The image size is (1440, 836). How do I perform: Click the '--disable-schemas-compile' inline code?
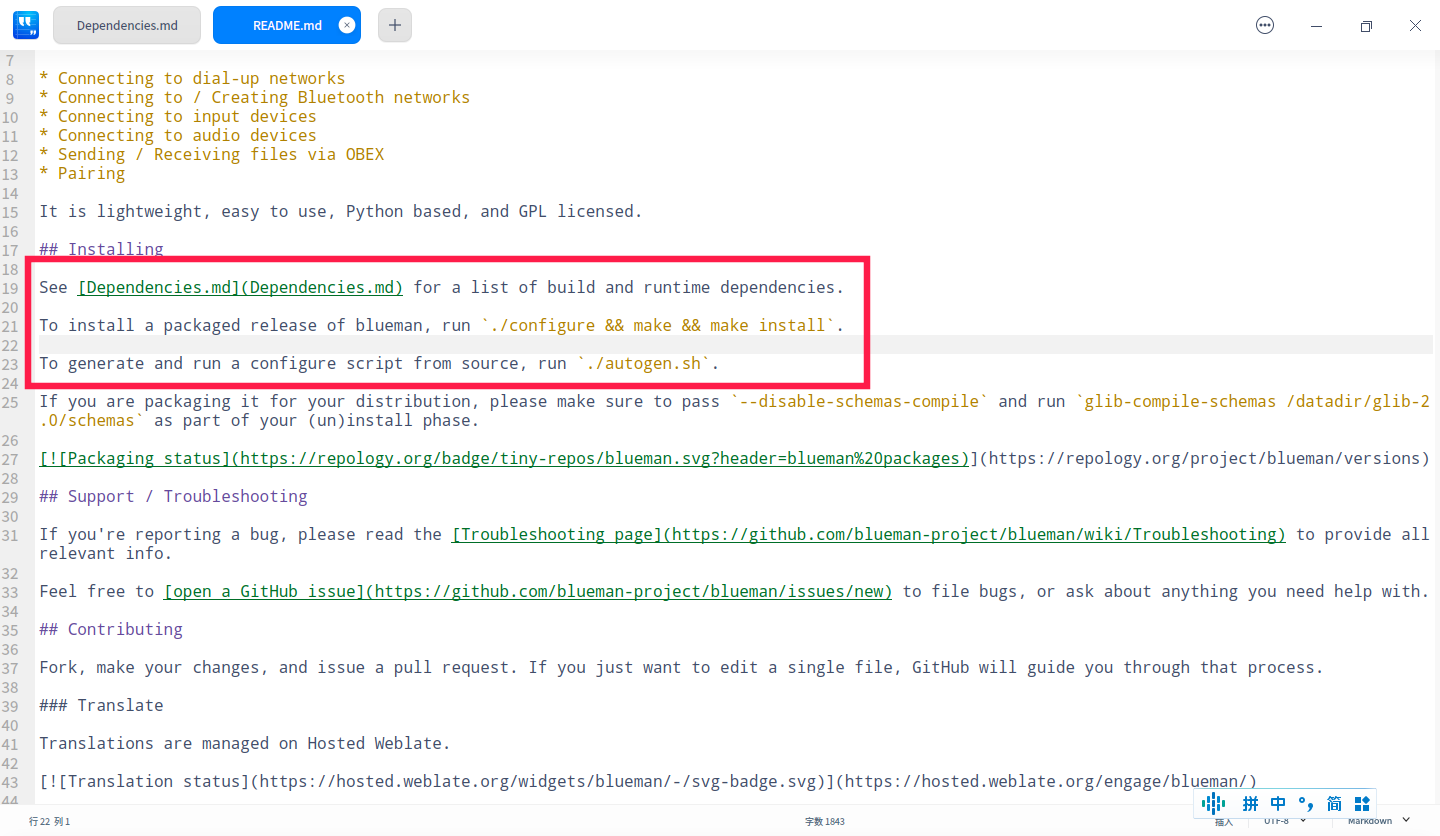[x=859, y=401]
